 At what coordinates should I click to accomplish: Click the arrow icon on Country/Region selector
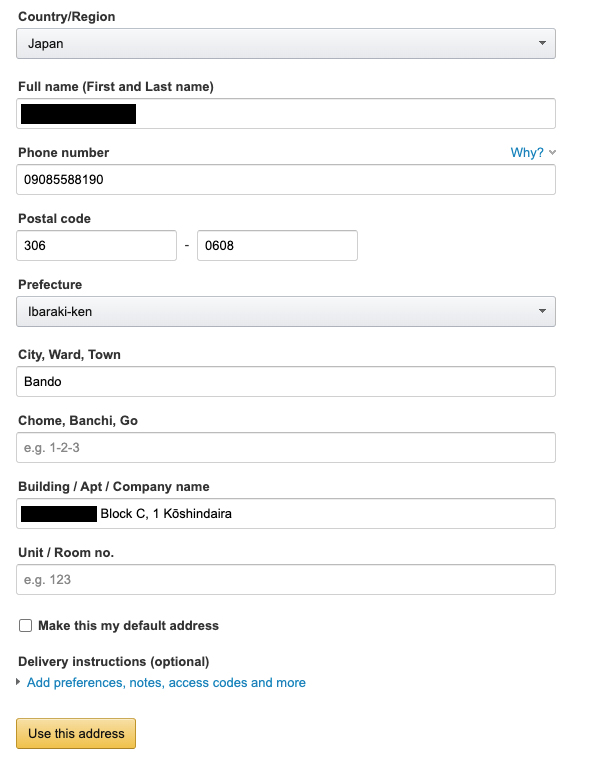pyautogui.click(x=542, y=43)
